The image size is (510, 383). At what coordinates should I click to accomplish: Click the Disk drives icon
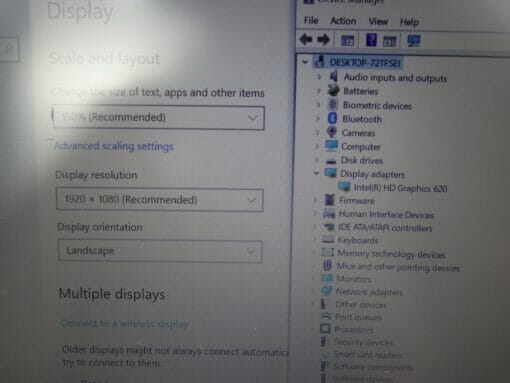click(x=331, y=161)
